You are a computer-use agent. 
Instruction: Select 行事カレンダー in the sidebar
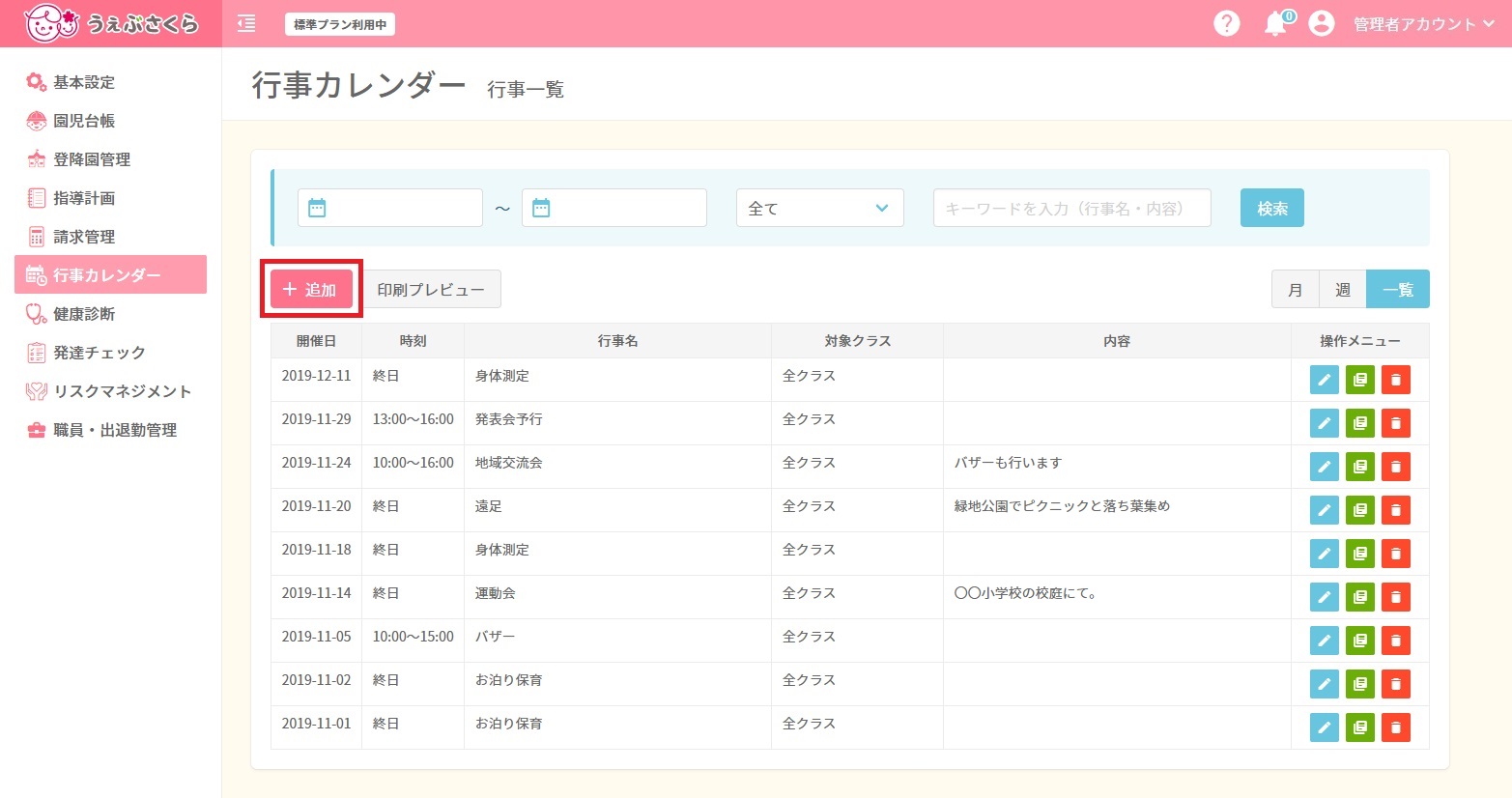click(110, 274)
